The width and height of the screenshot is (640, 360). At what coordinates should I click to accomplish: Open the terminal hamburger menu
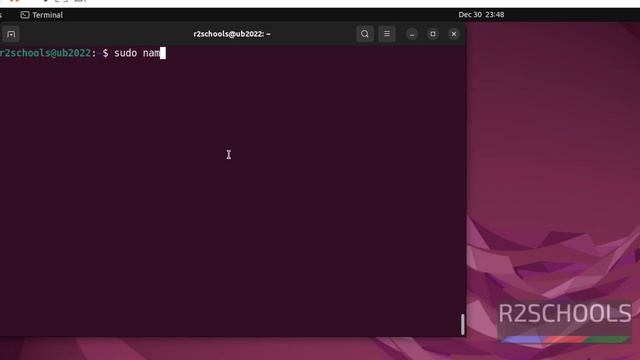[387, 34]
